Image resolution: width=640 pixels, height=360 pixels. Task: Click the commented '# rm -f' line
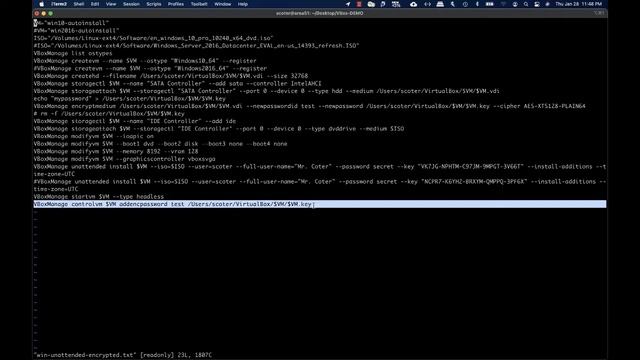point(109,113)
